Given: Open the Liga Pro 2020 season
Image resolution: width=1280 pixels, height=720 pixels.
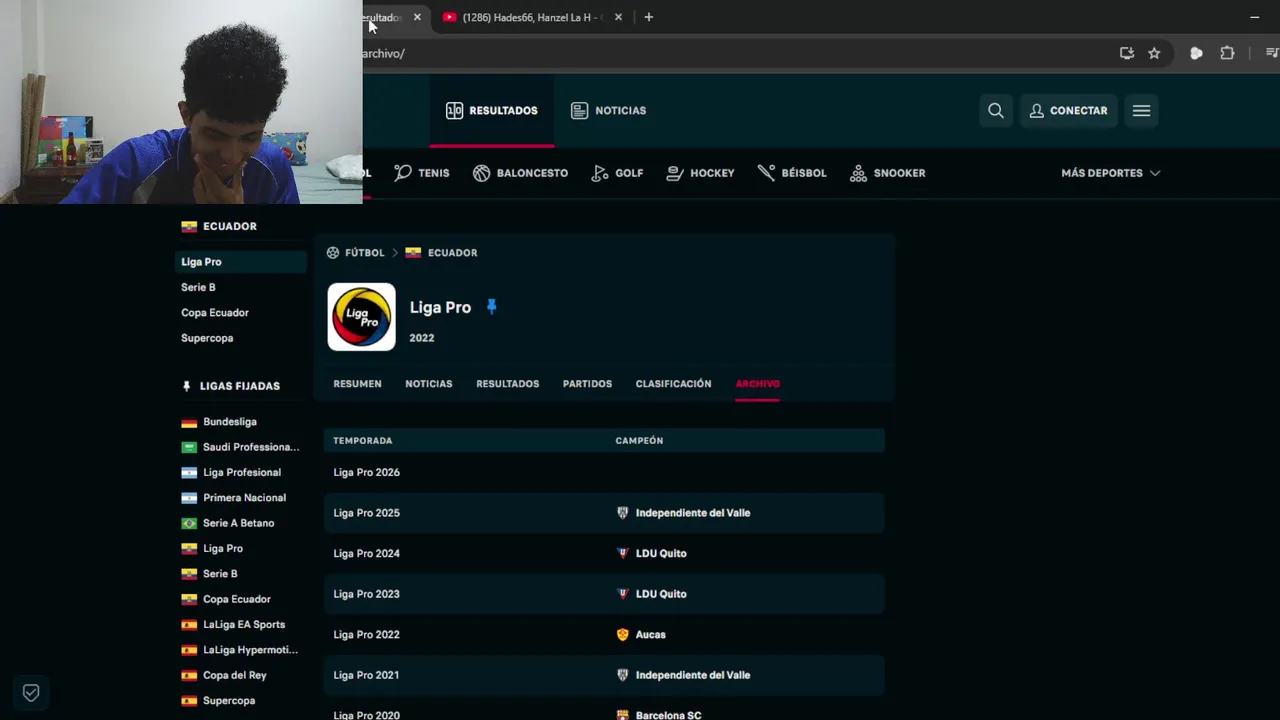Looking at the screenshot, I should click(366, 714).
